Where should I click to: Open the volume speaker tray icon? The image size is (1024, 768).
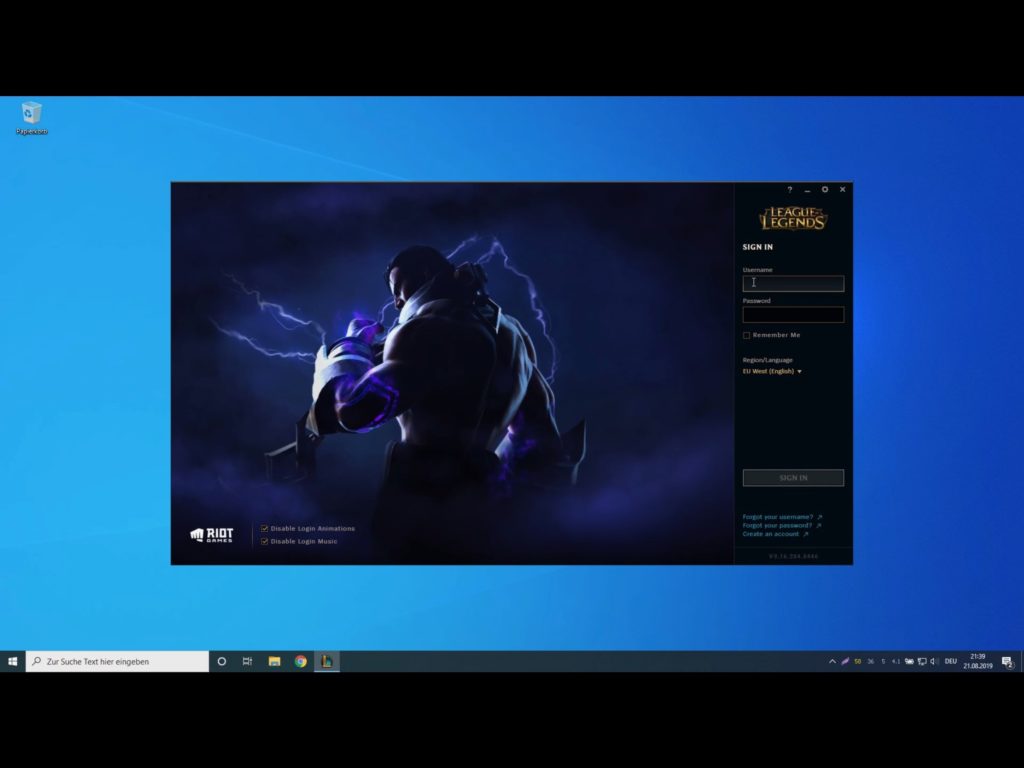pos(934,661)
